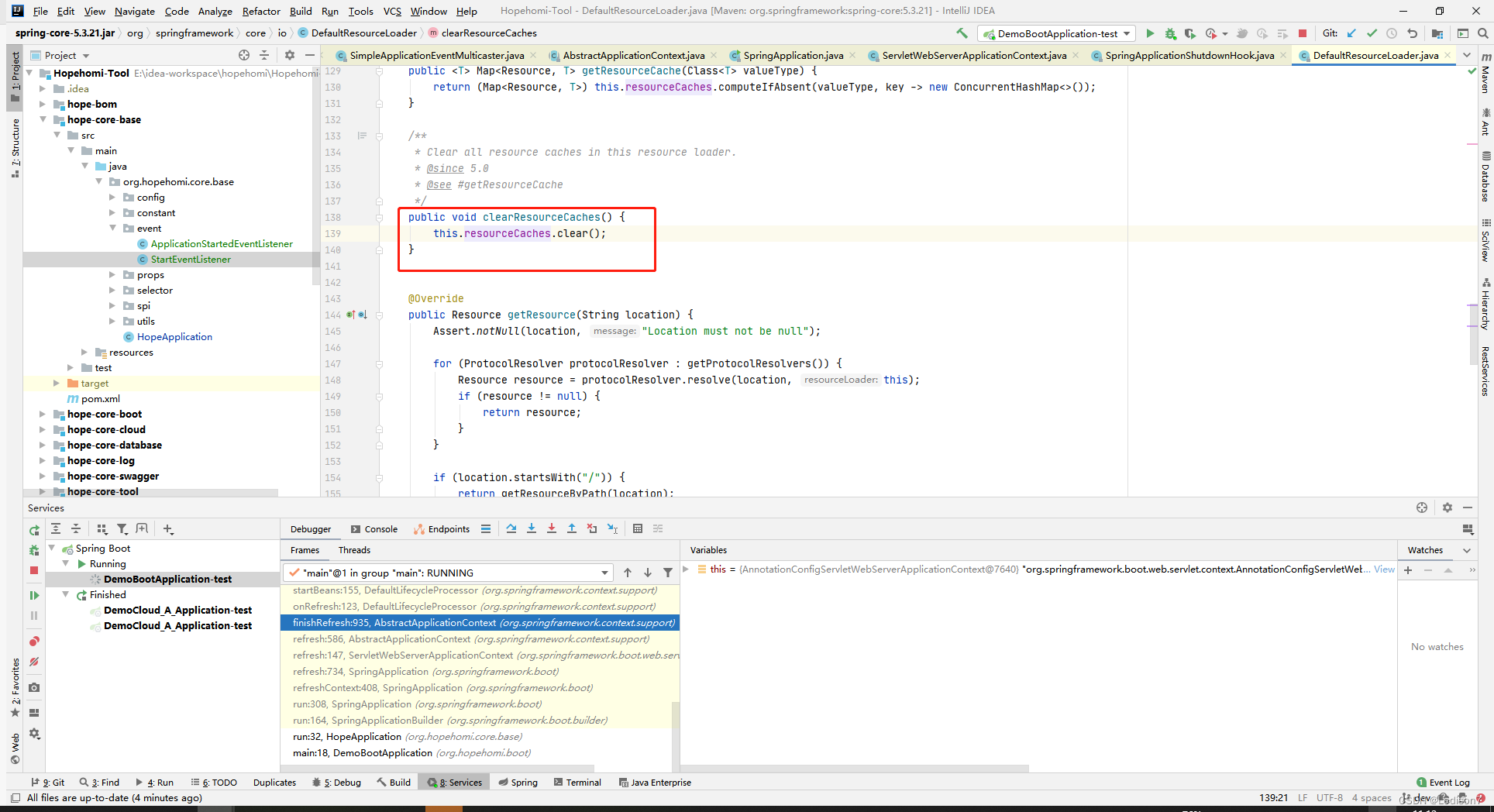The width and height of the screenshot is (1494, 812).
Task: Open thread selector dropdown showing main RUNNING
Action: [x=449, y=573]
